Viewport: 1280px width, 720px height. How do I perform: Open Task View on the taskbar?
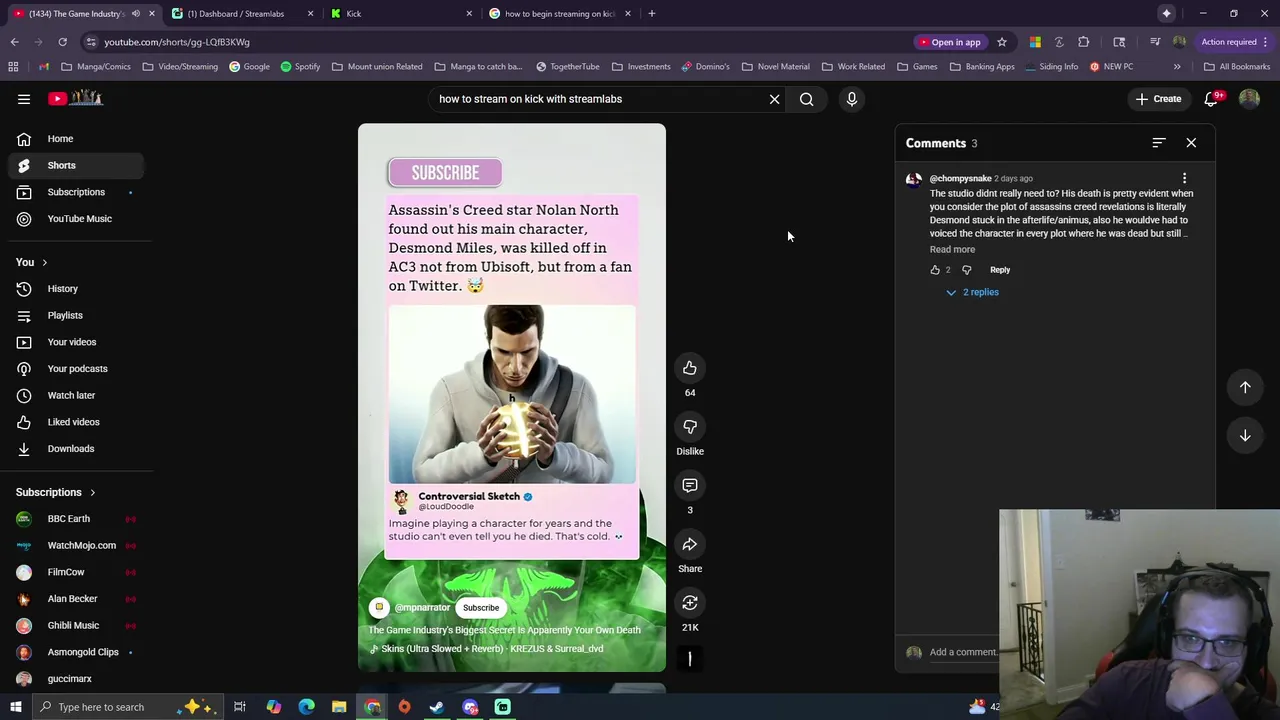(x=240, y=707)
